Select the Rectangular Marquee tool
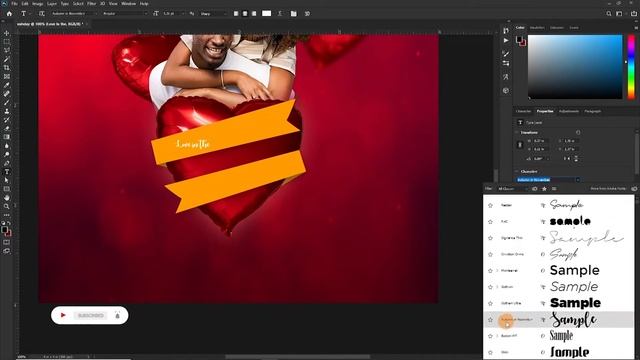 click(7, 42)
